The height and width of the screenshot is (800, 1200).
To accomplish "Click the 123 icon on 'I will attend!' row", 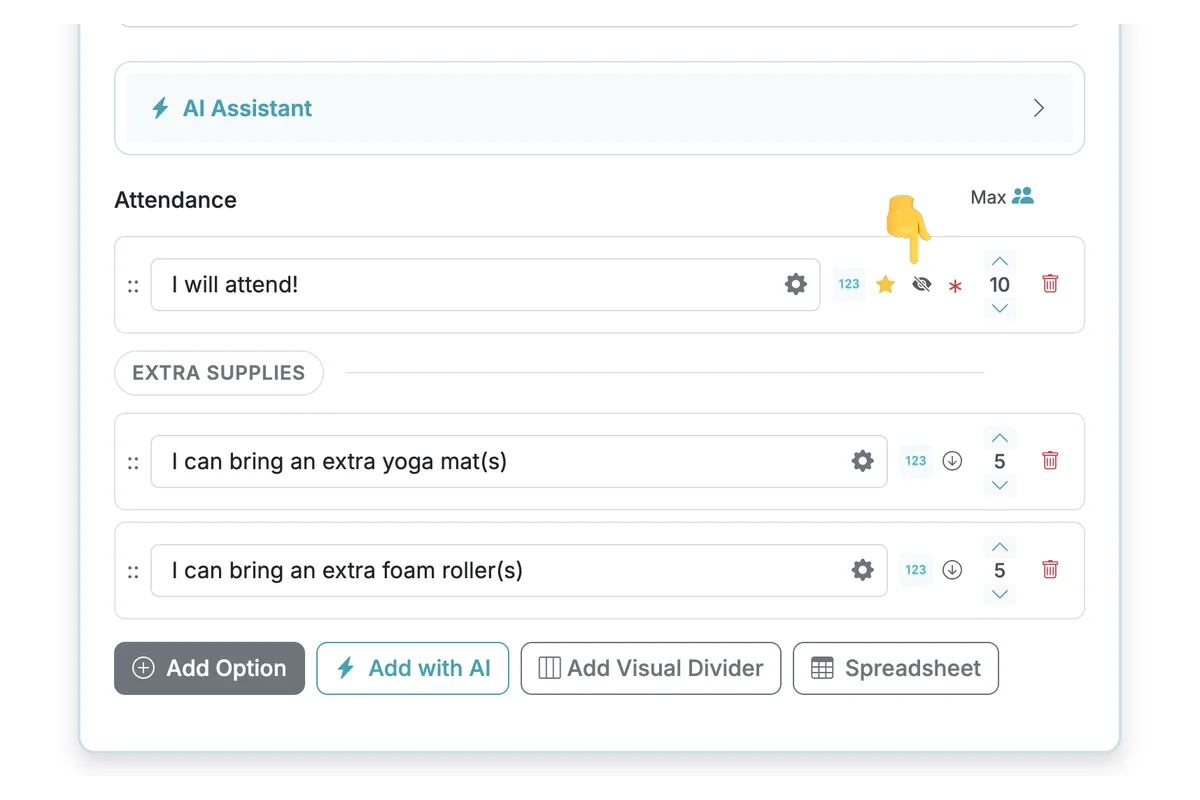I will click(x=849, y=284).
